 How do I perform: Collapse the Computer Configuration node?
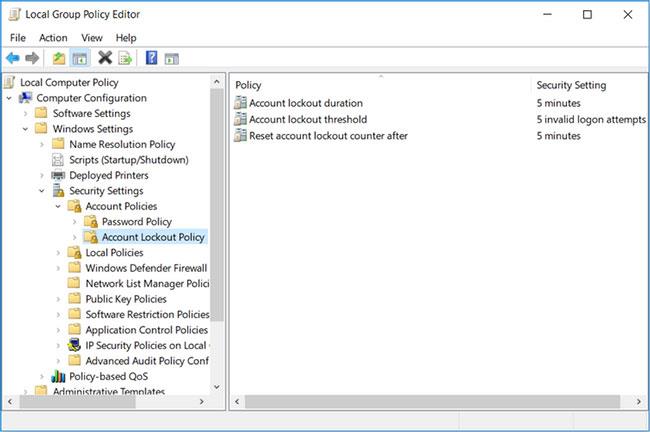coord(9,98)
